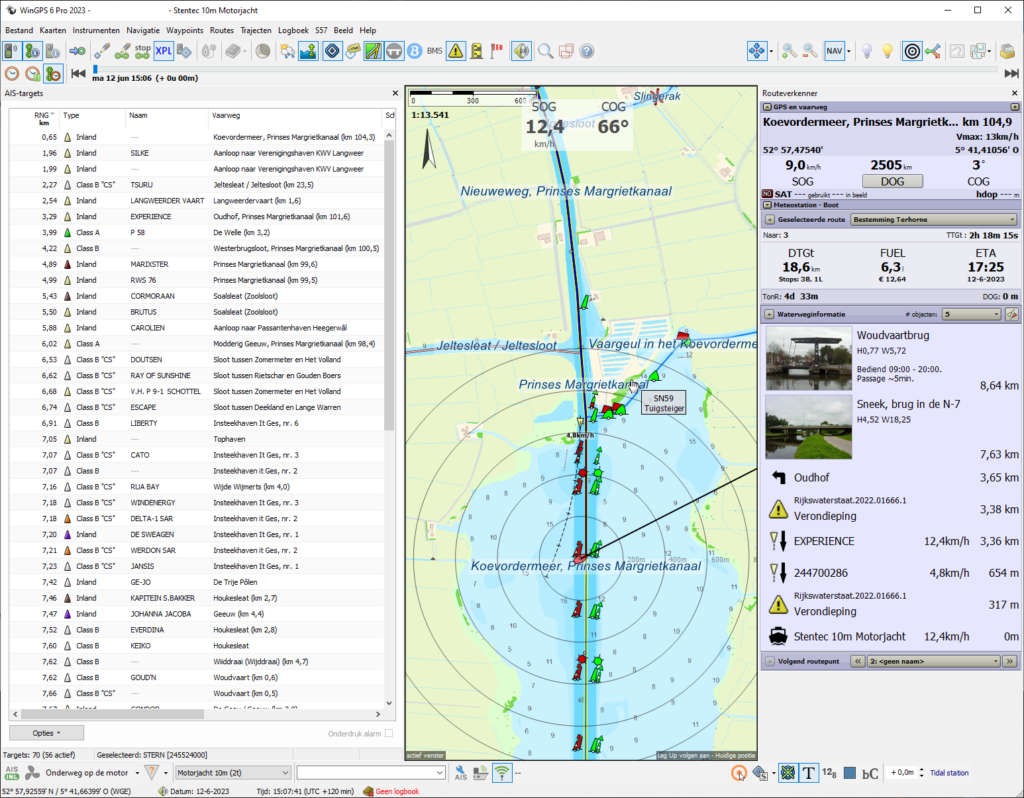
Task: Open the magnifier search icon
Action: [545, 51]
